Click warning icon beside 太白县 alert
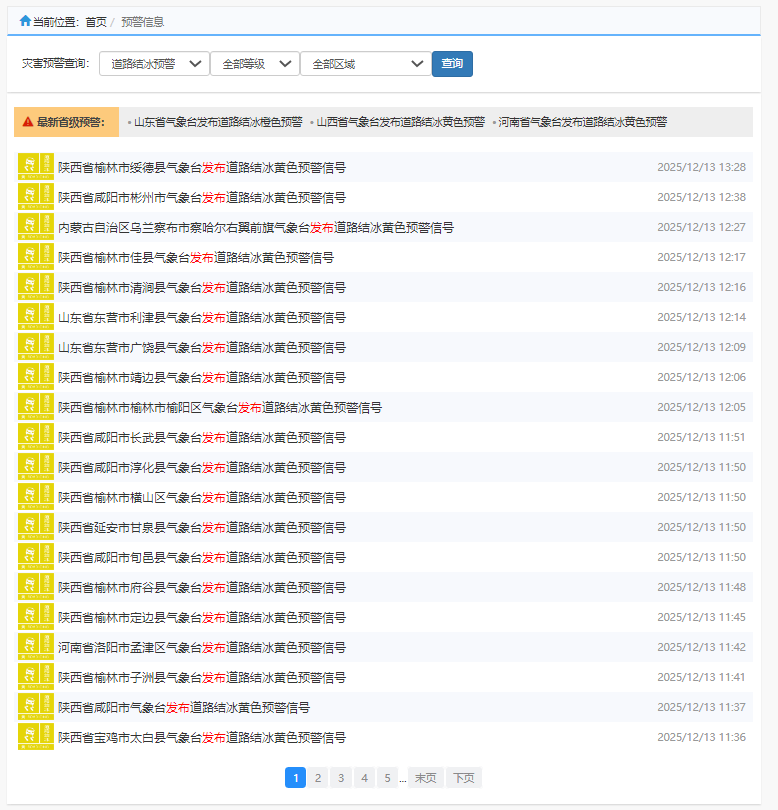 (35, 737)
